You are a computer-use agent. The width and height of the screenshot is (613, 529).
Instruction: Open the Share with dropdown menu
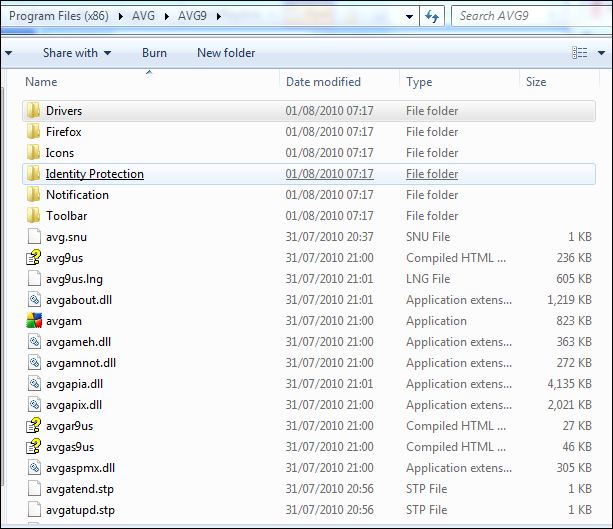click(77, 53)
